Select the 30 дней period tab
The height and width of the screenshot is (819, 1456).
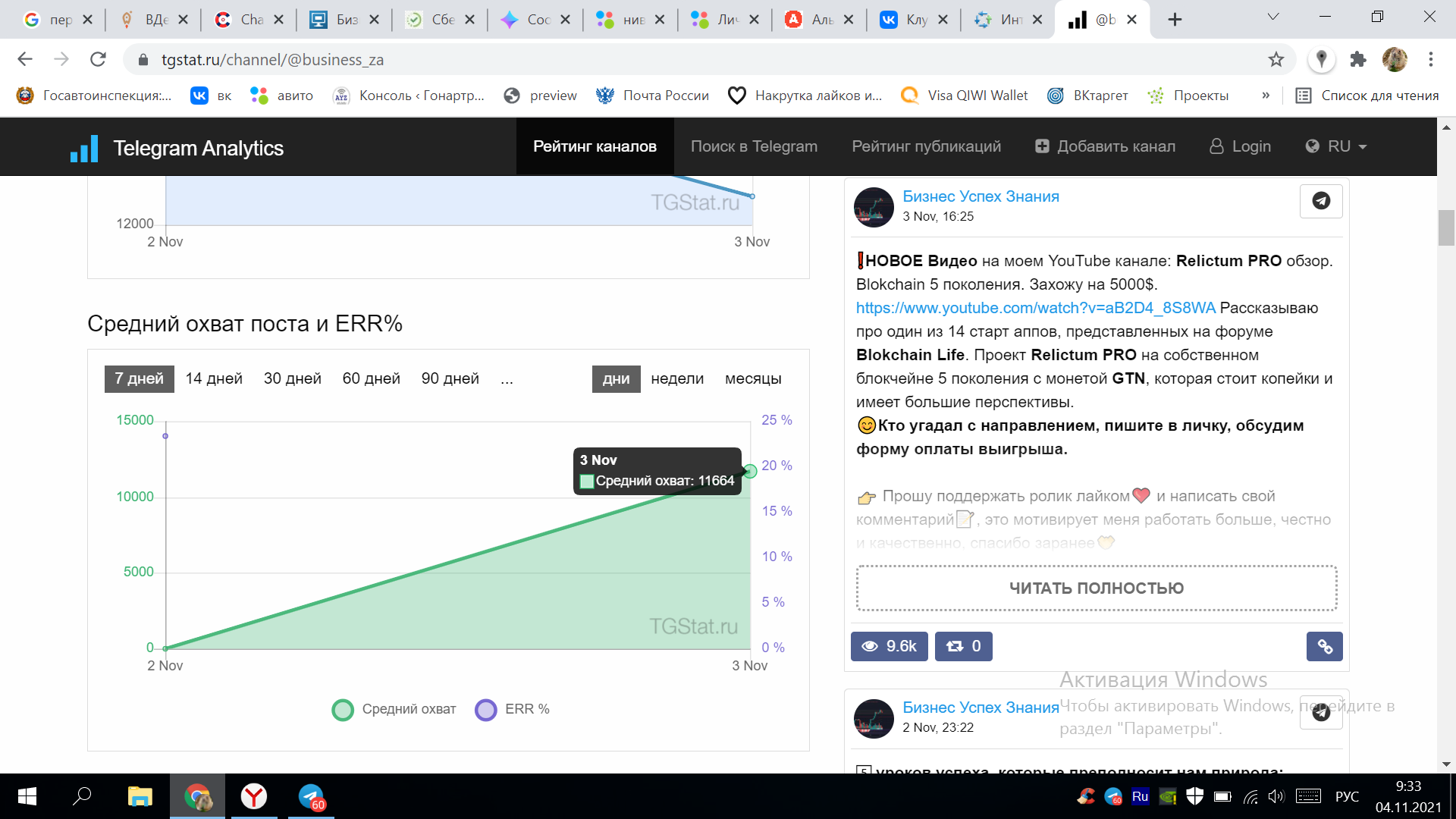pos(292,378)
